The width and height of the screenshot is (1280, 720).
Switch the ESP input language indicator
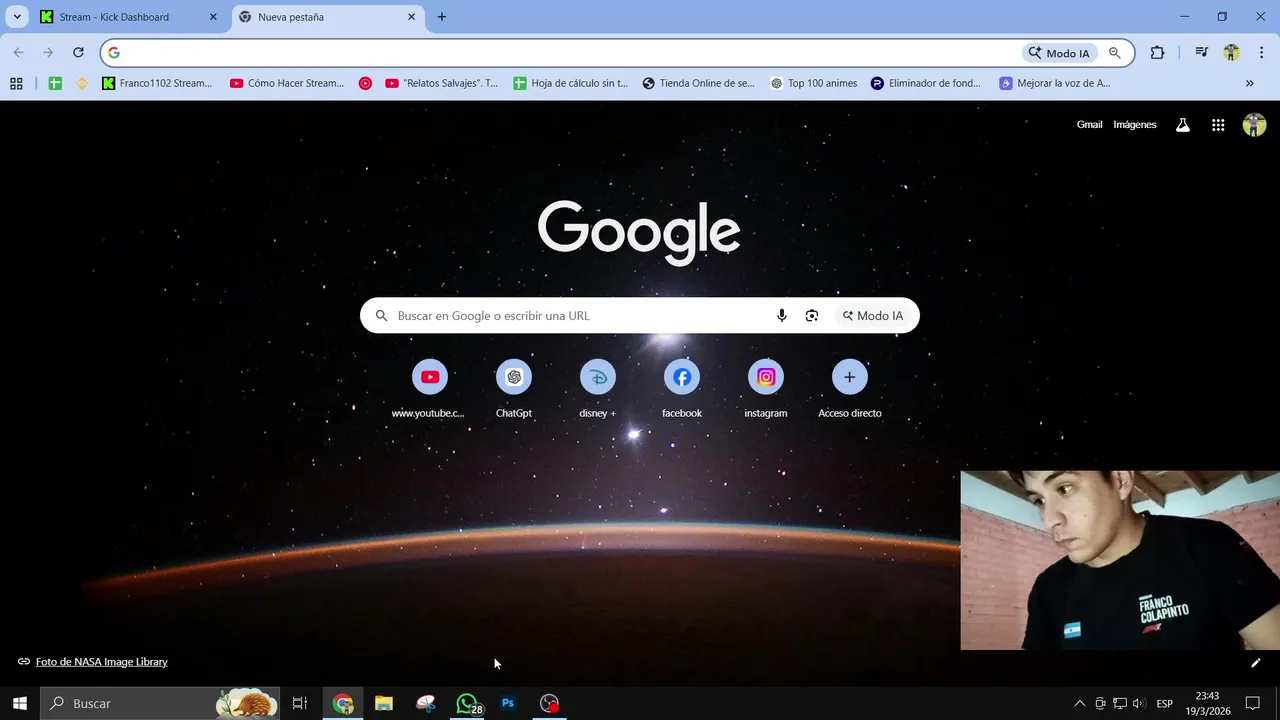coord(1165,703)
